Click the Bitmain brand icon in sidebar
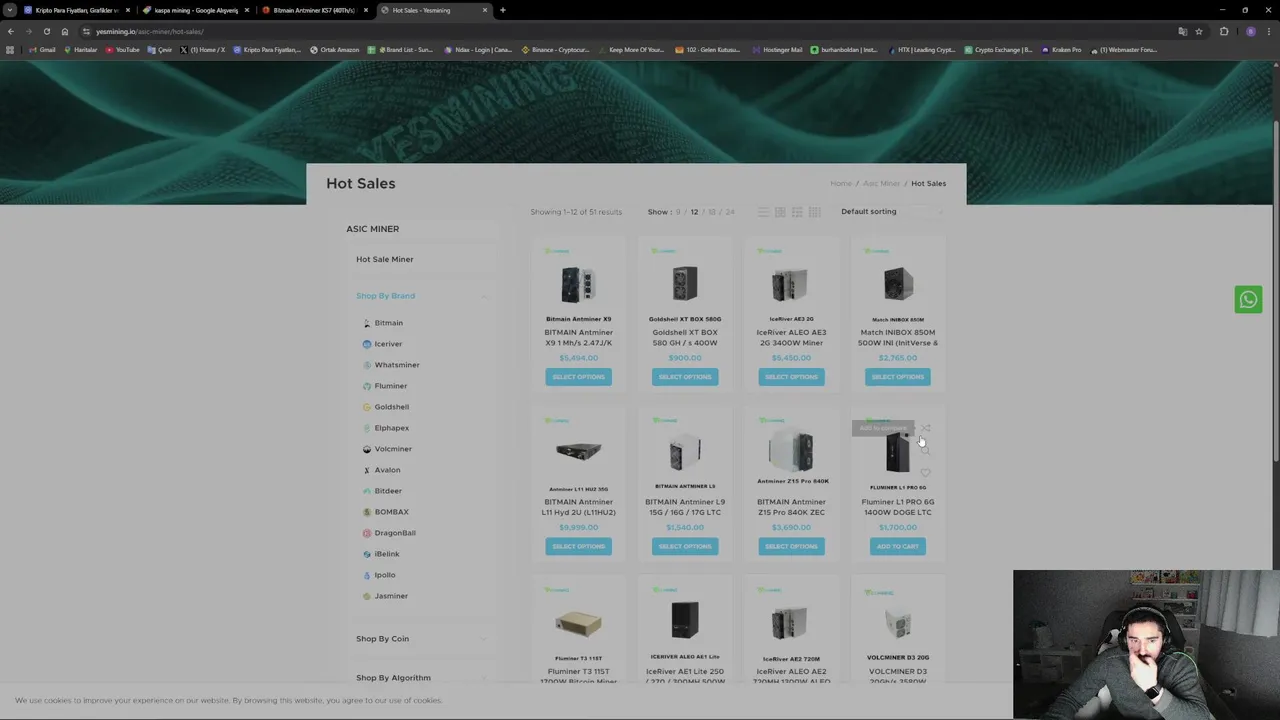 367,323
